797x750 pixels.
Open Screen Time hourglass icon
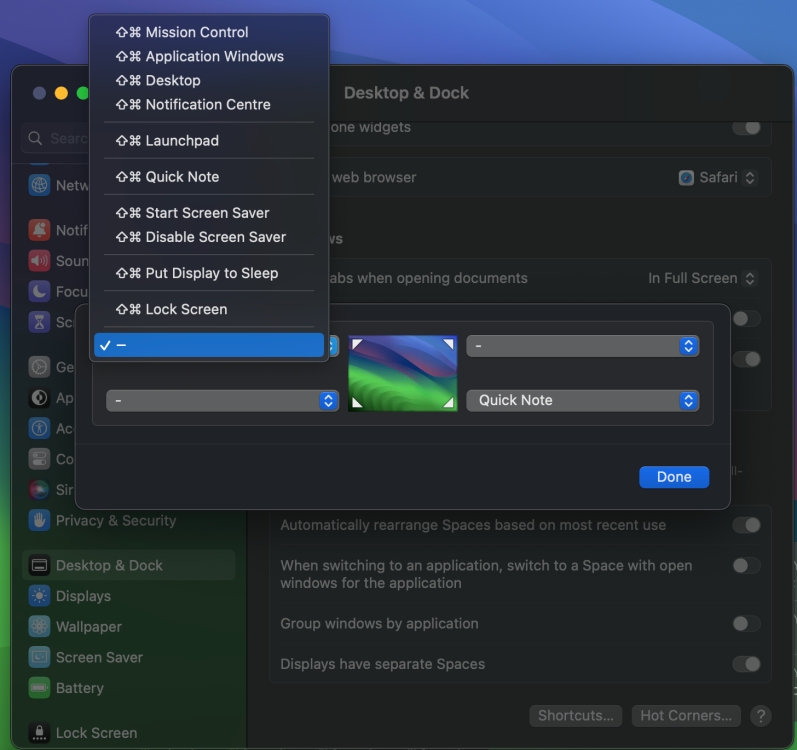[x=39, y=322]
